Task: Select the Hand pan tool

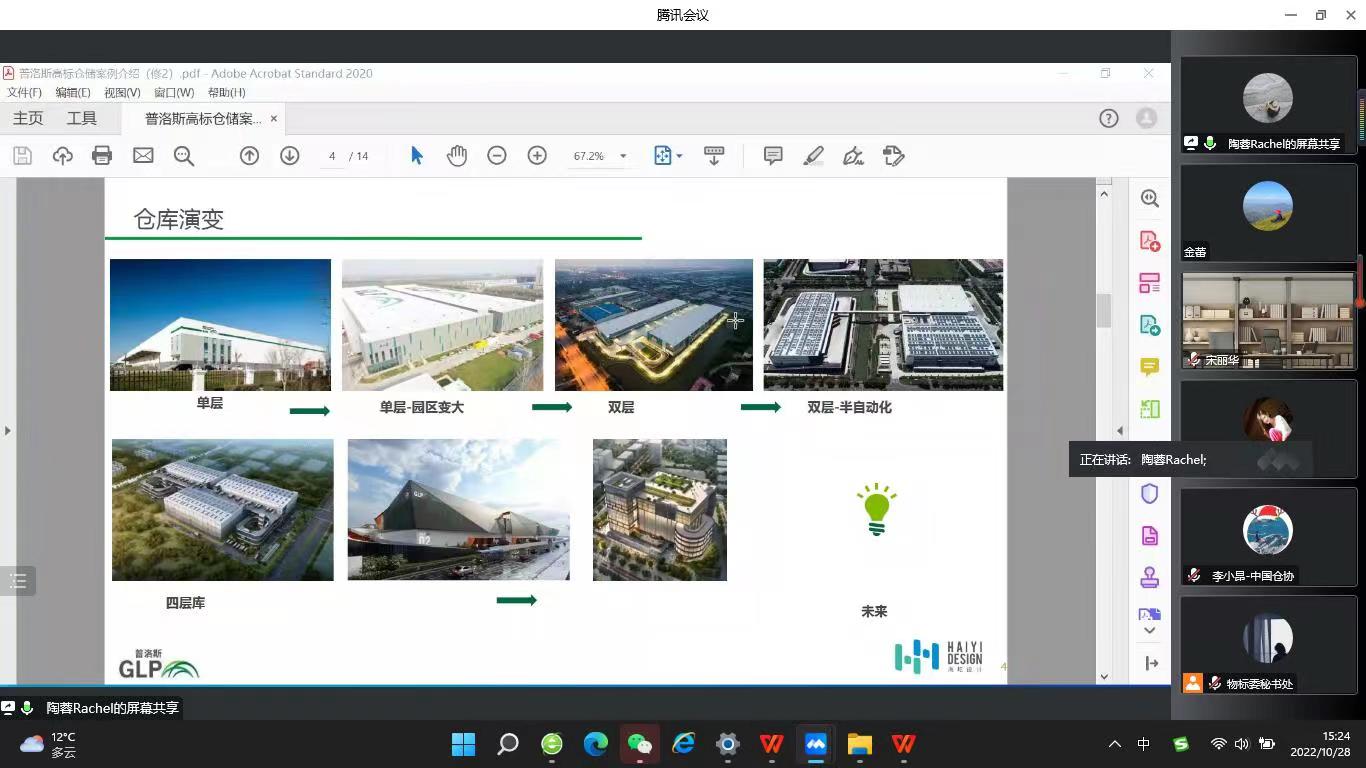Action: point(457,156)
